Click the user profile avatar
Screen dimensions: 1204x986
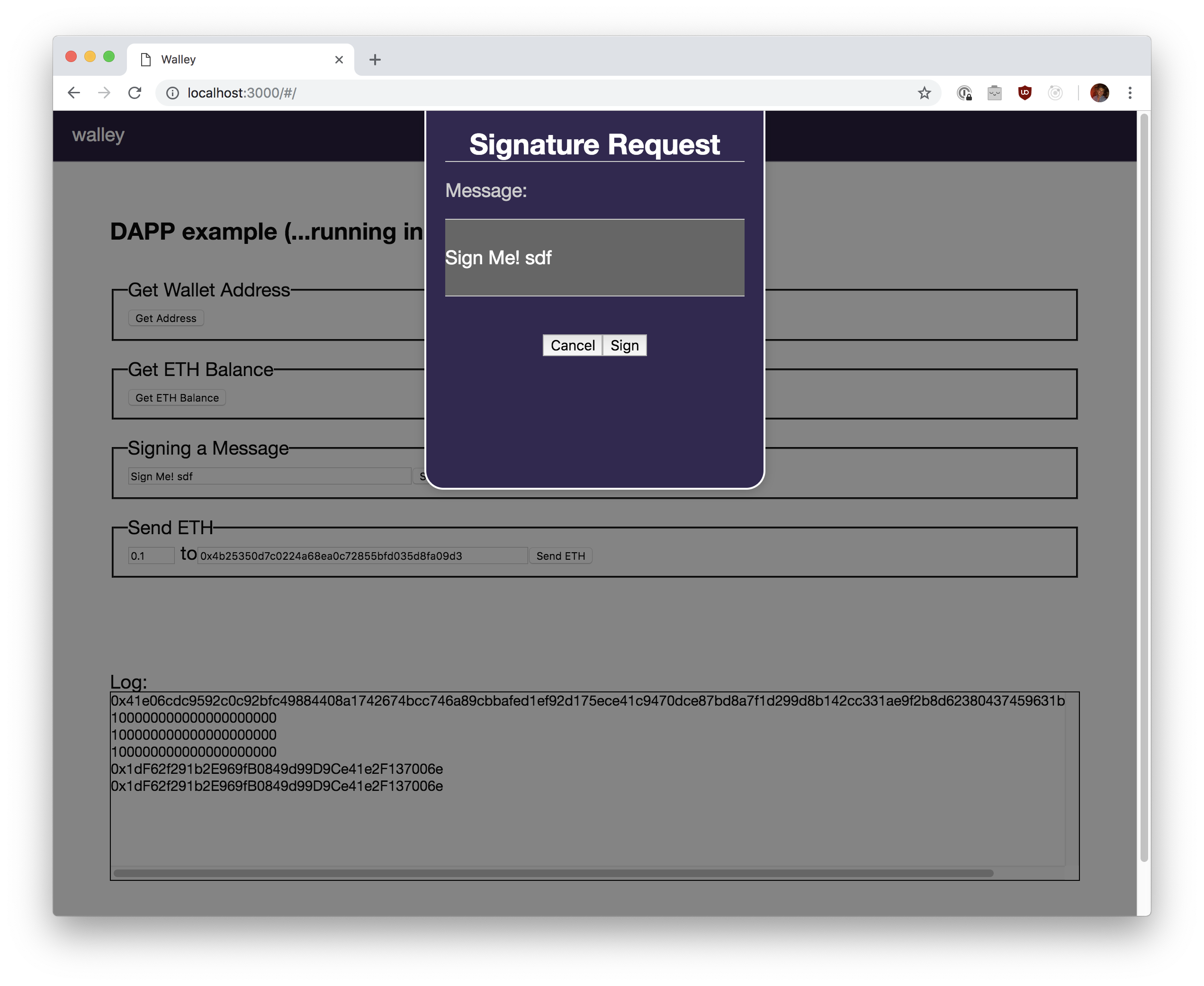(x=1099, y=92)
